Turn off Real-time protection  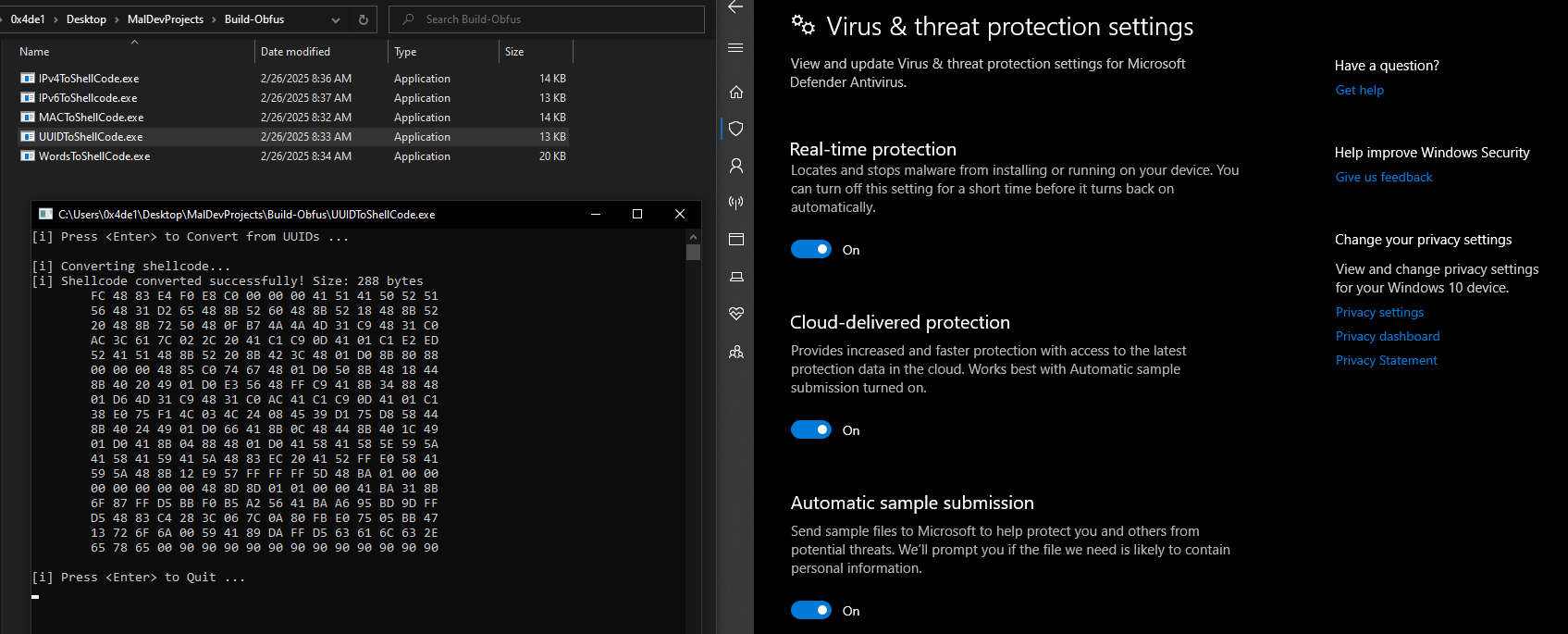[x=811, y=250]
